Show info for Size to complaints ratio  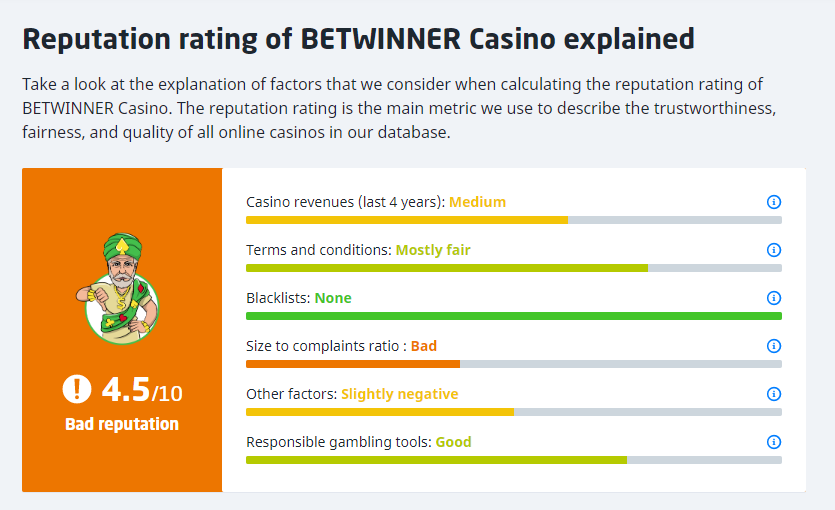[773, 346]
